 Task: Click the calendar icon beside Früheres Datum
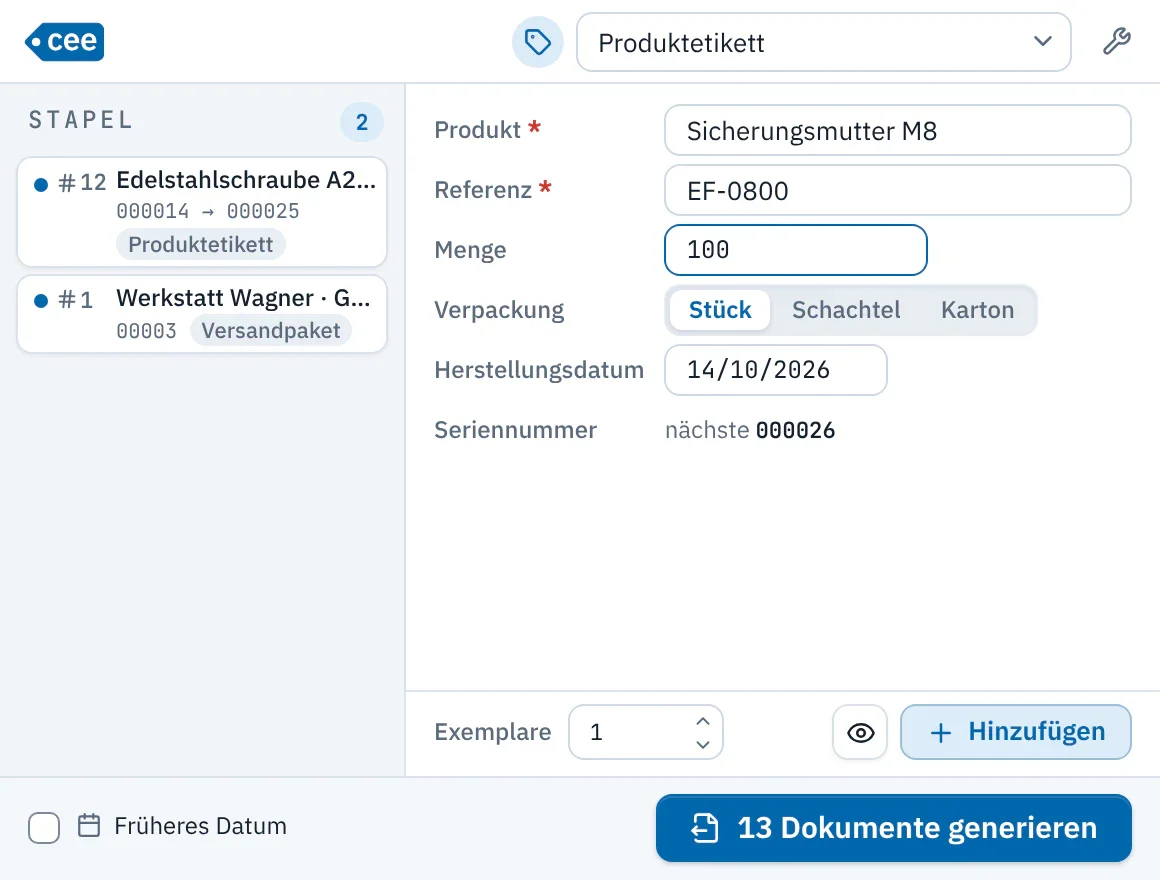tap(89, 825)
